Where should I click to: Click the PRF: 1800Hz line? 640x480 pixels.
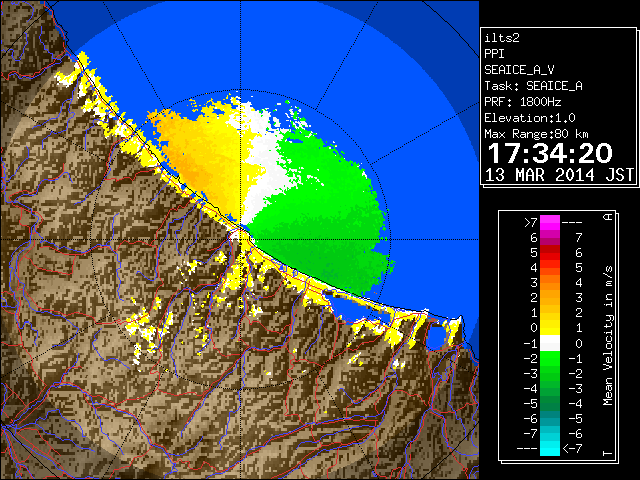522,102
